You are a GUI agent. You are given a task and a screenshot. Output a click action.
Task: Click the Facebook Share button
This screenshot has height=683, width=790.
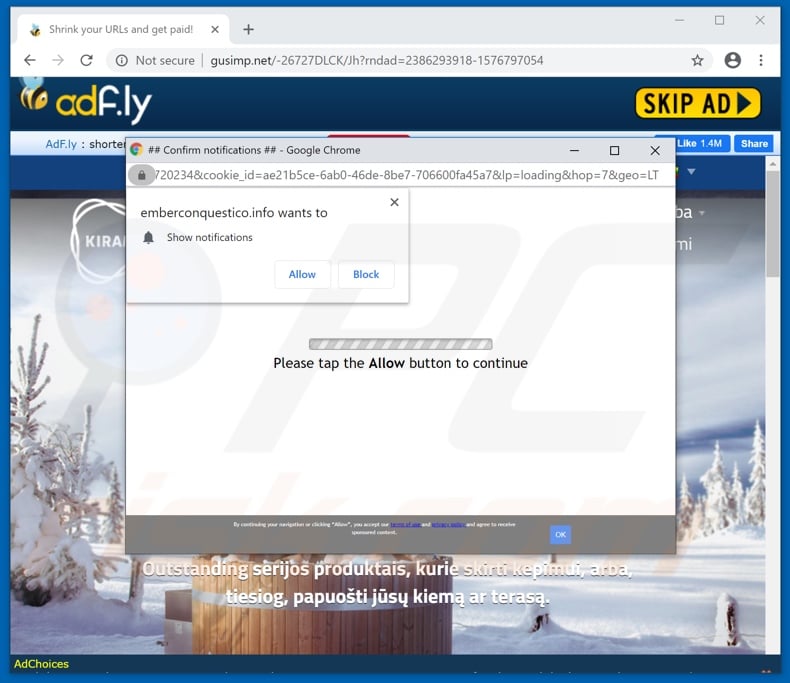[x=754, y=144]
